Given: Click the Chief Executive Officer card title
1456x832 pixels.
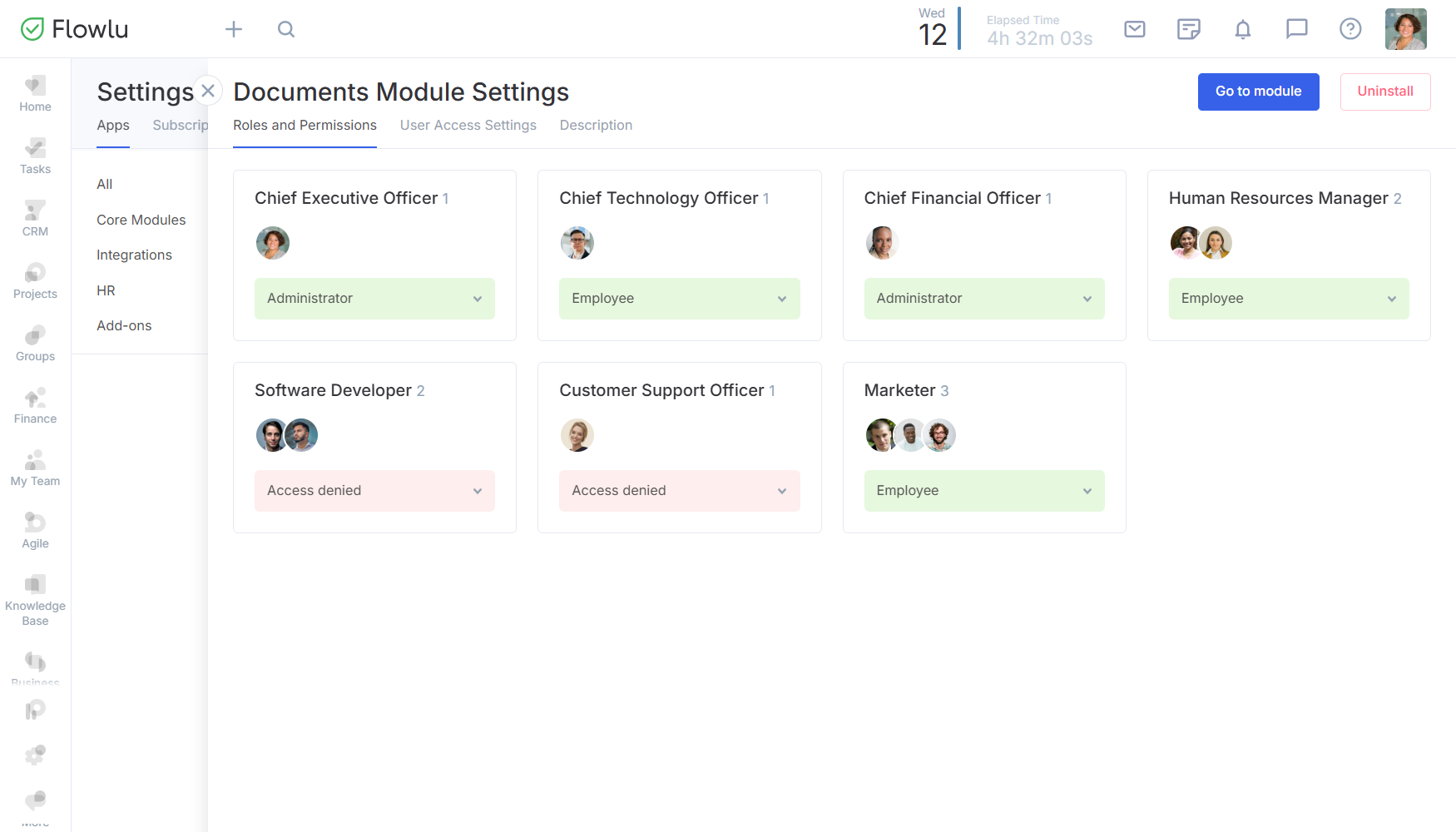Looking at the screenshot, I should pyautogui.click(x=346, y=198).
